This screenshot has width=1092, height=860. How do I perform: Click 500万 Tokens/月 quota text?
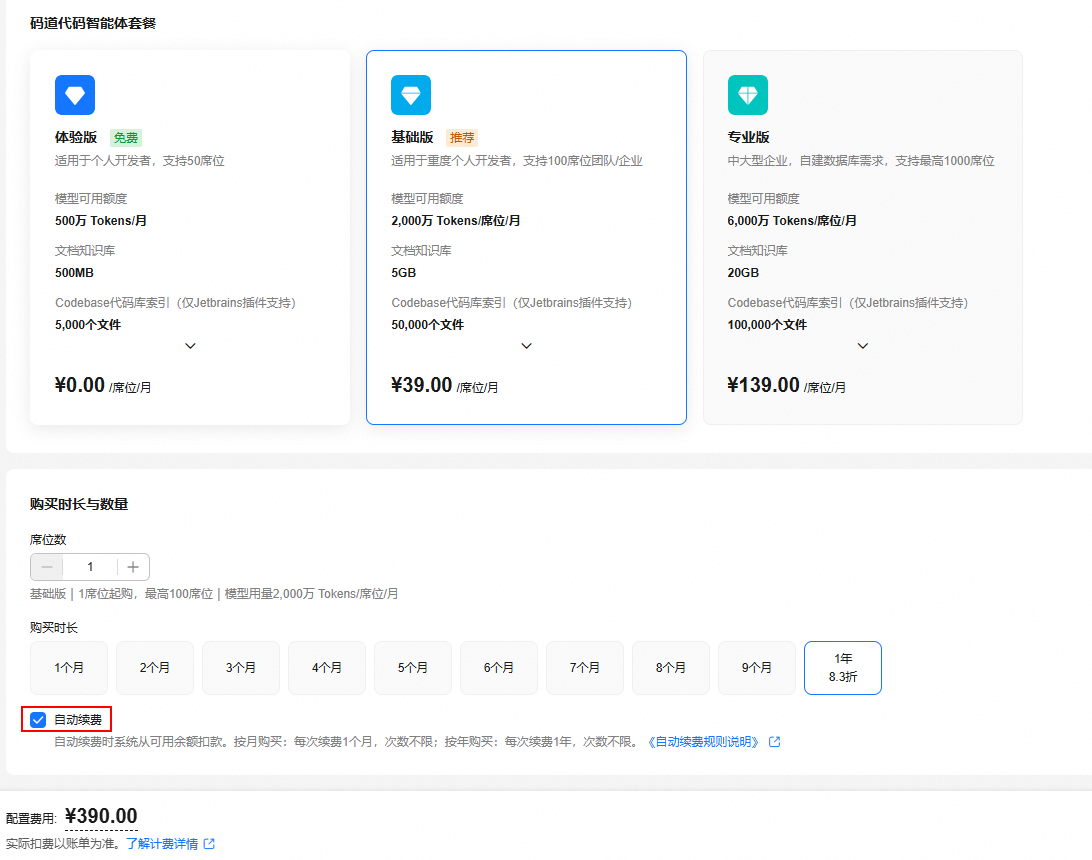click(101, 221)
